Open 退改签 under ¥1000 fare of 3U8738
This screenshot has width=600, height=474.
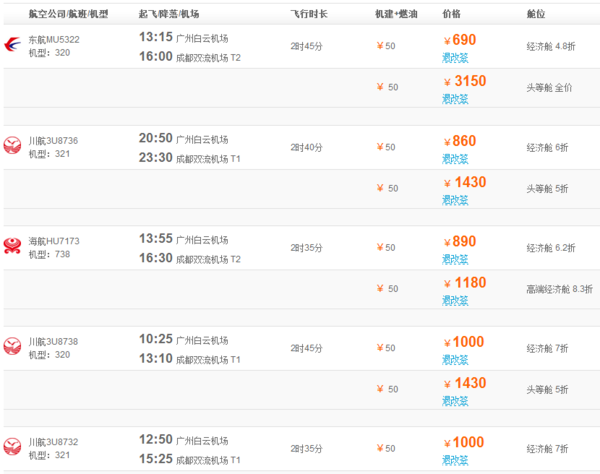click(x=455, y=360)
